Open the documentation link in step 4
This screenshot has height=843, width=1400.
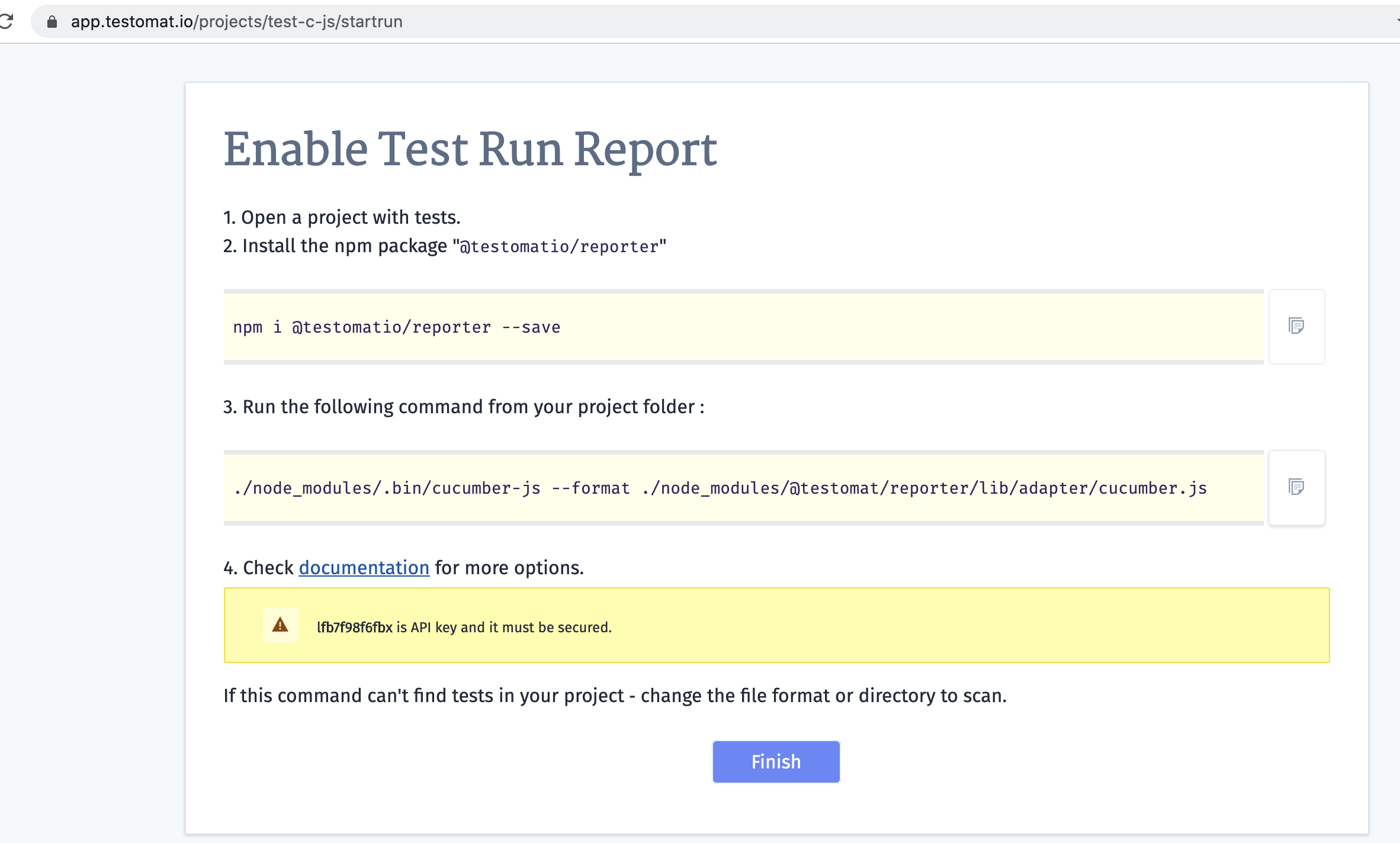364,567
